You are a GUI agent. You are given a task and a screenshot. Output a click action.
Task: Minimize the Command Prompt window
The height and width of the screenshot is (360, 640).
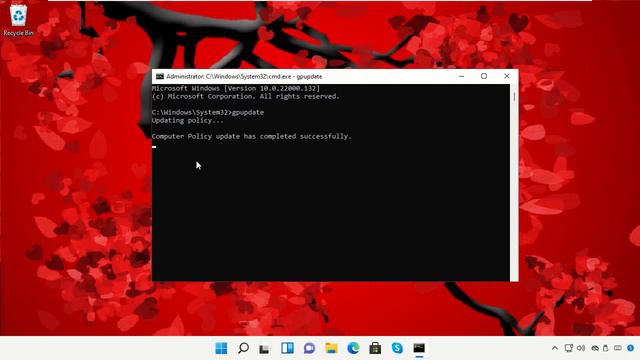(461, 76)
